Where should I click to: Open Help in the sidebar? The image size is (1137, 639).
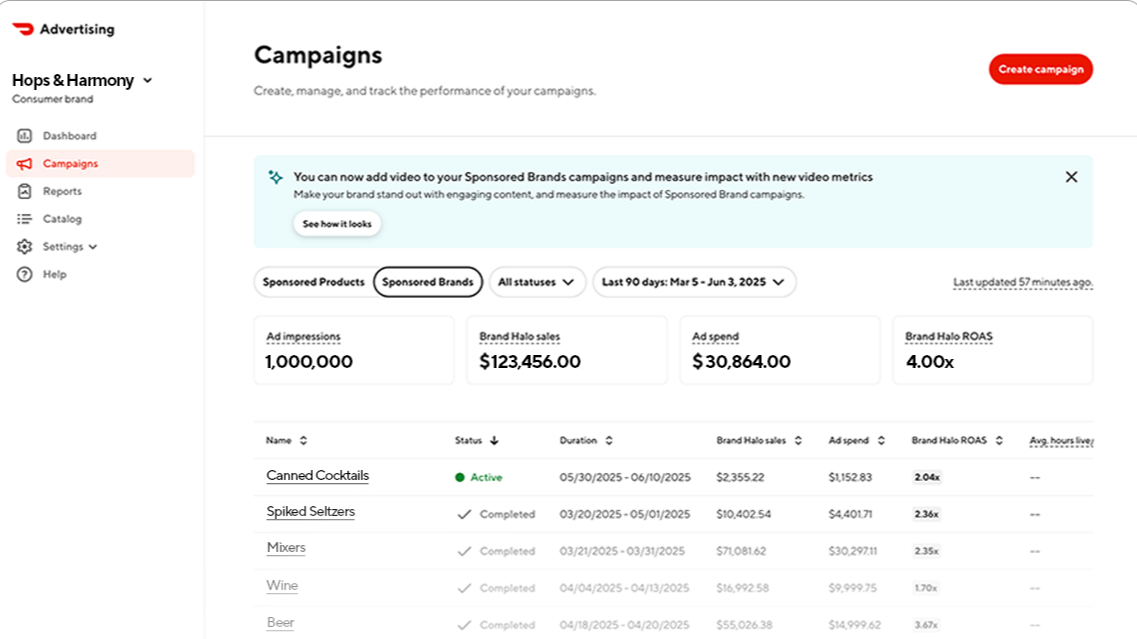pos(55,274)
